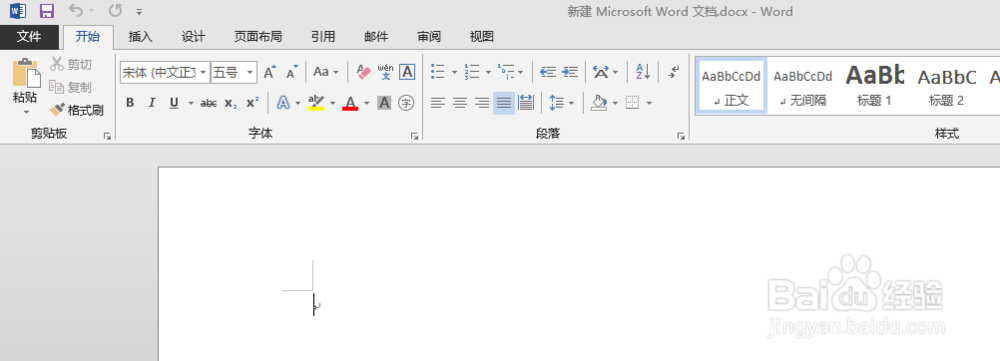Select the 无间隔 style

[803, 85]
